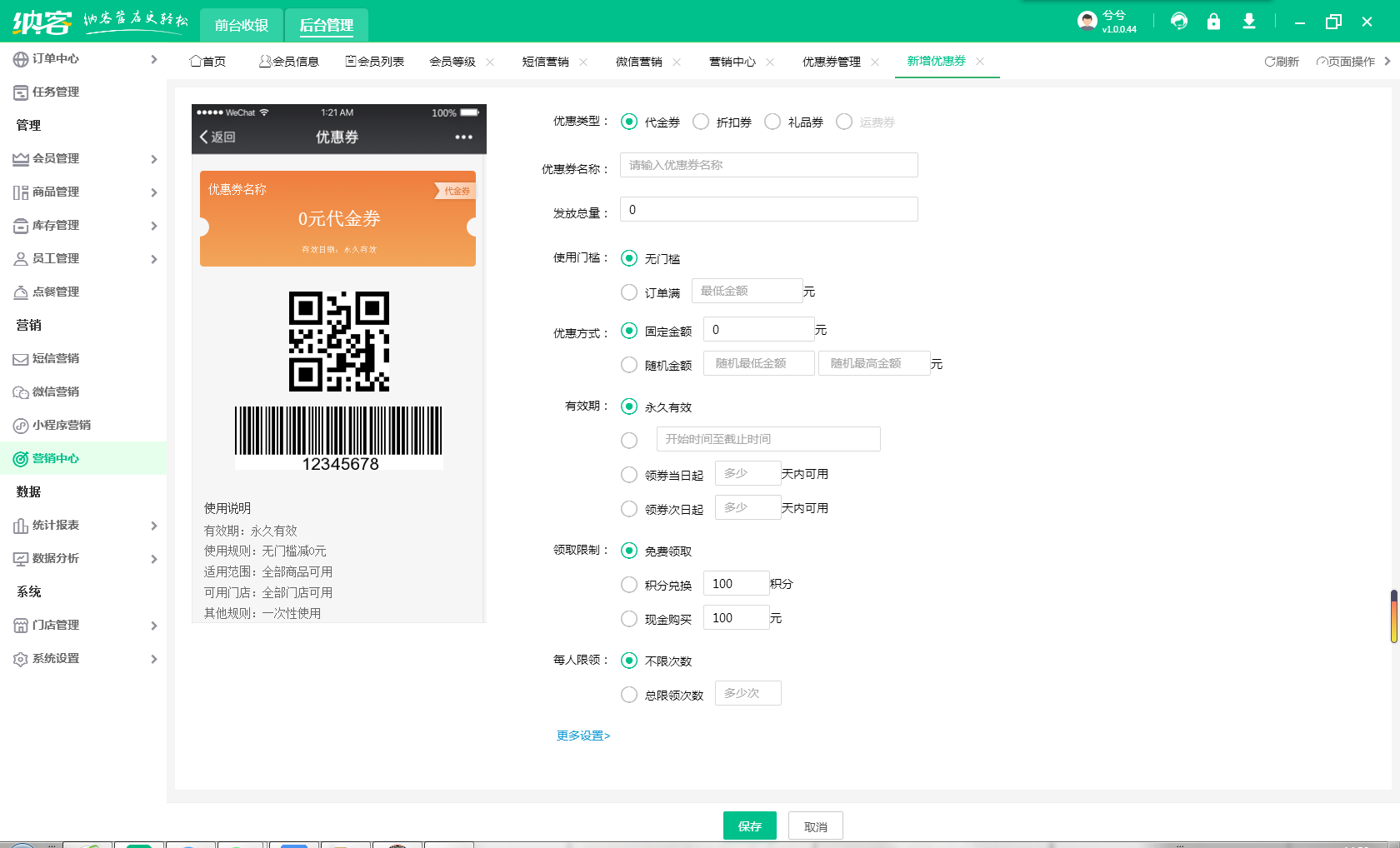Select 营销中心 target icon in sidebar
The height and width of the screenshot is (848, 1400).
point(21,459)
